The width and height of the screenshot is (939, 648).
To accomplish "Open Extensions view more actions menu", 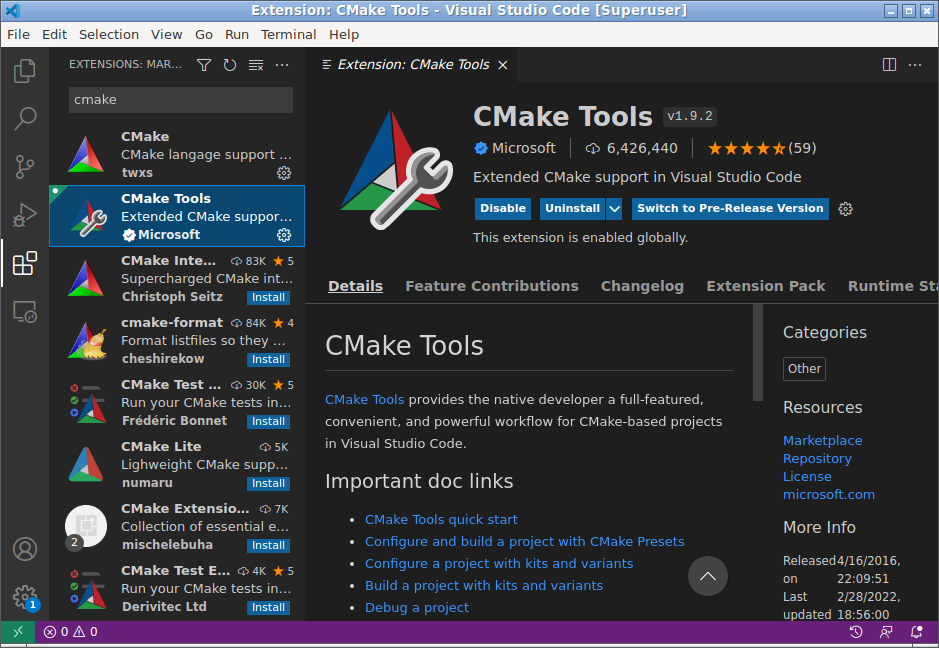I will point(282,65).
